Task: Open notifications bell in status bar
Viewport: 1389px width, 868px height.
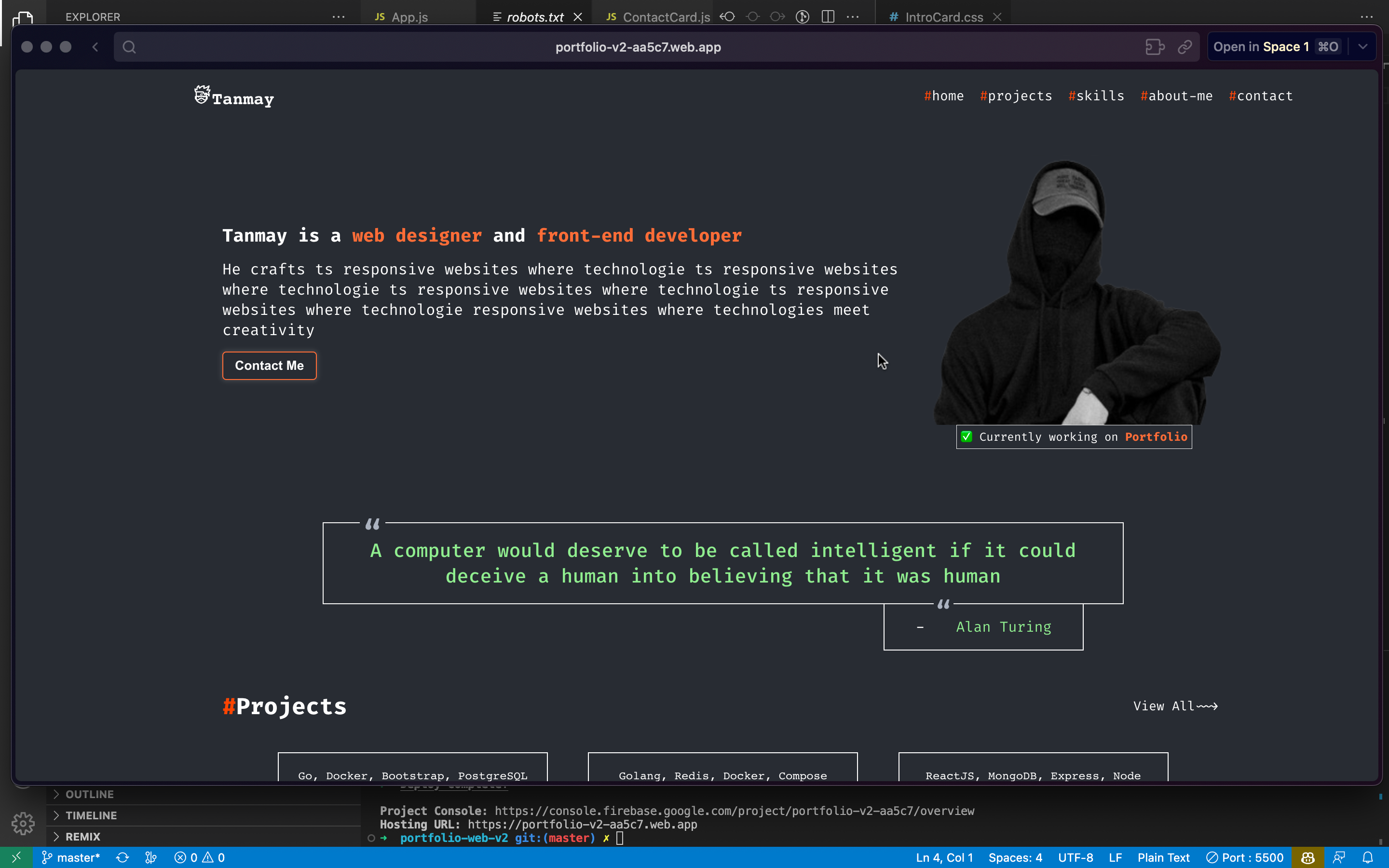Action: pyautogui.click(x=1368, y=858)
